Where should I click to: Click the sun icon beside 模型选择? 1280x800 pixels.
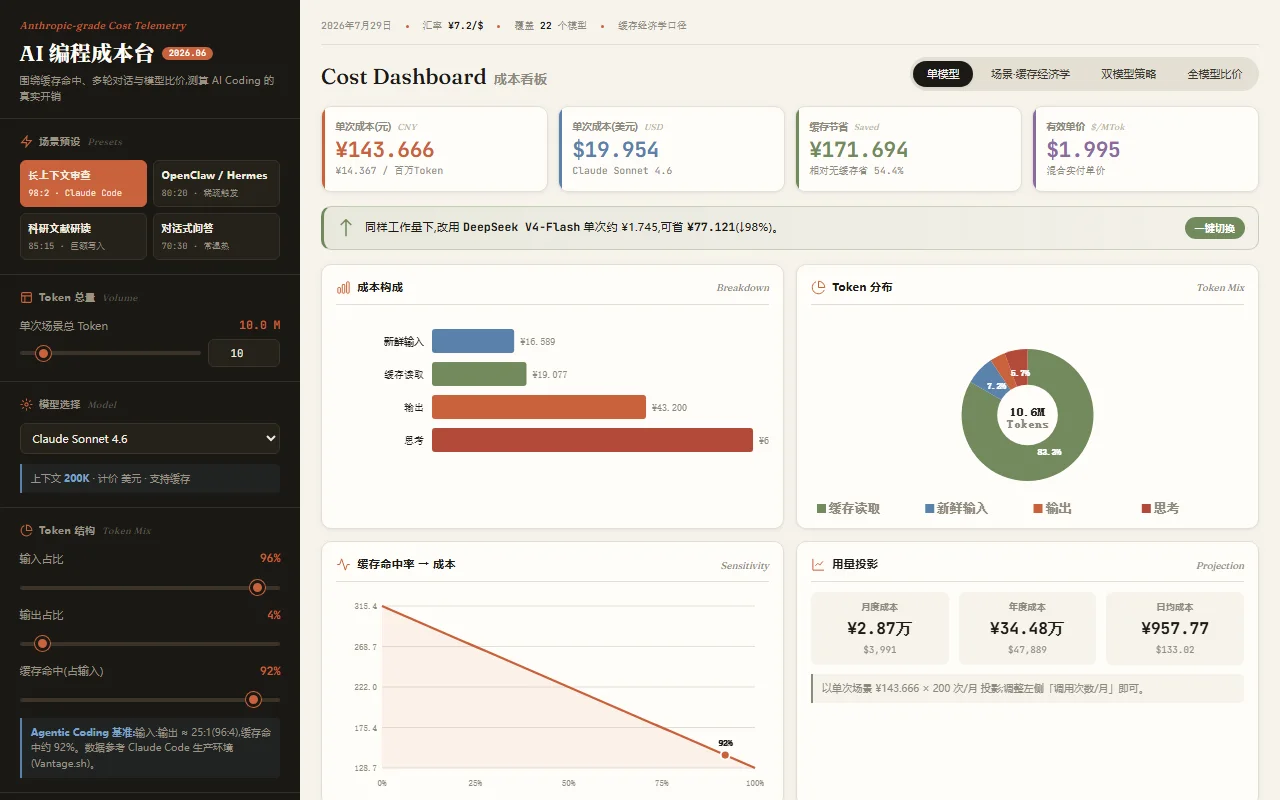coord(26,404)
